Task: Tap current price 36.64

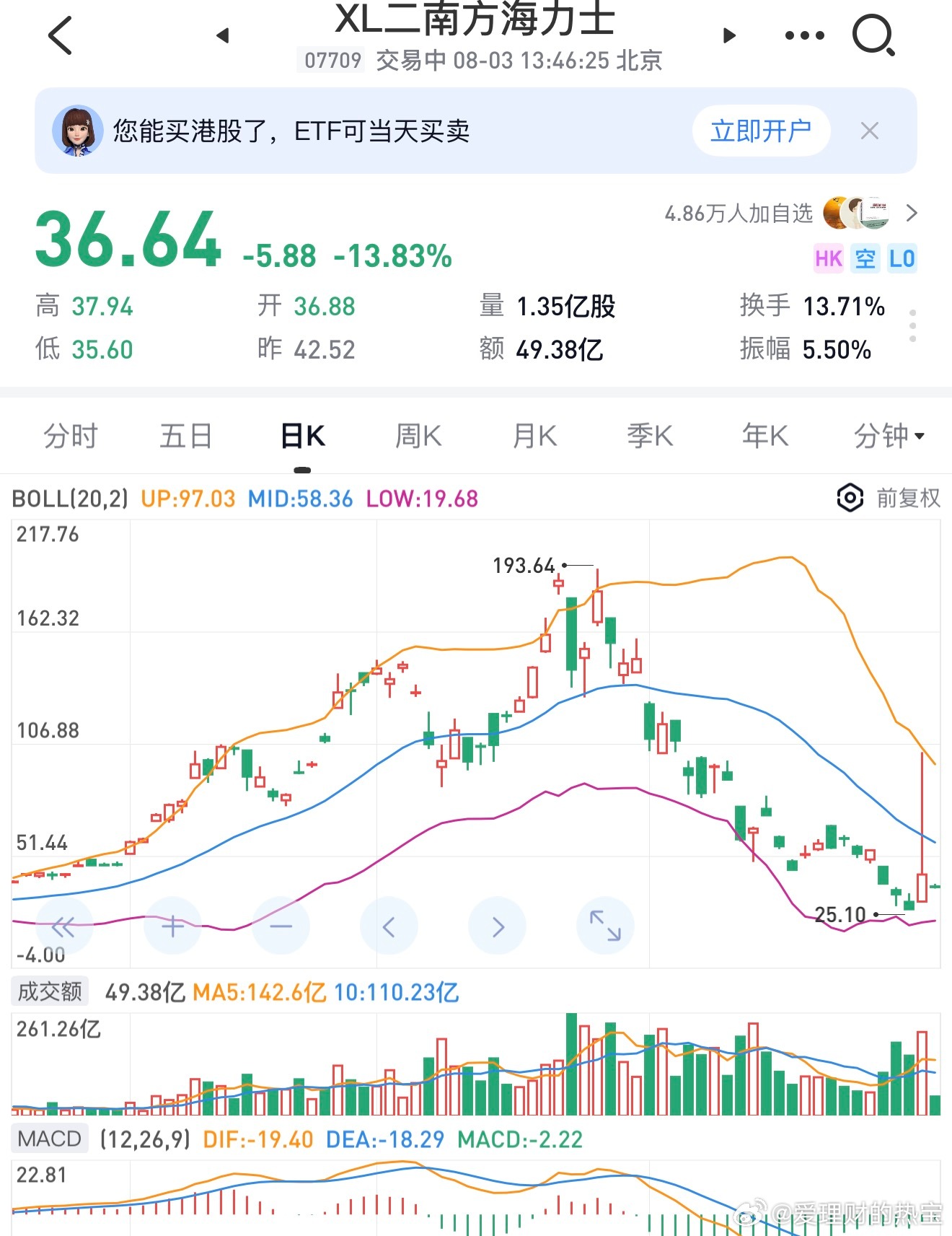Action: pos(128,240)
